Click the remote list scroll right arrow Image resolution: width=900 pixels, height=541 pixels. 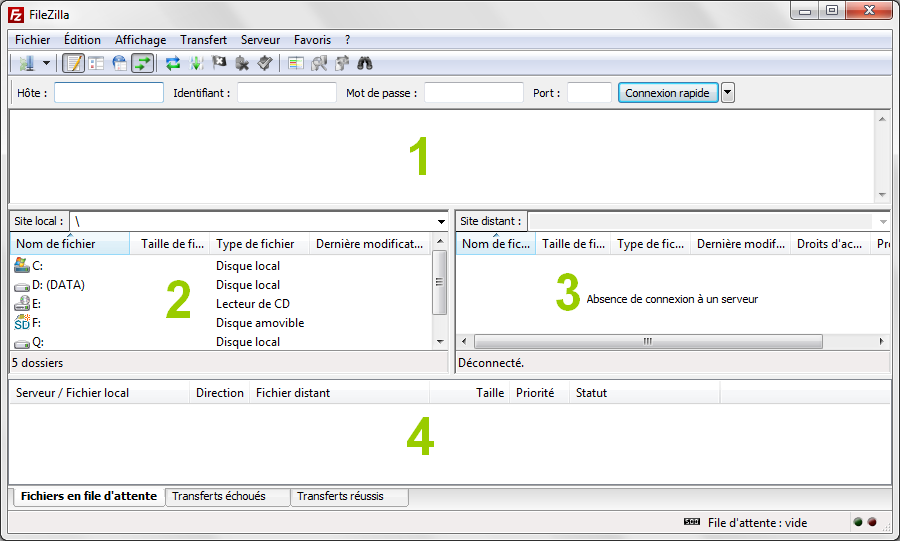(x=882, y=341)
